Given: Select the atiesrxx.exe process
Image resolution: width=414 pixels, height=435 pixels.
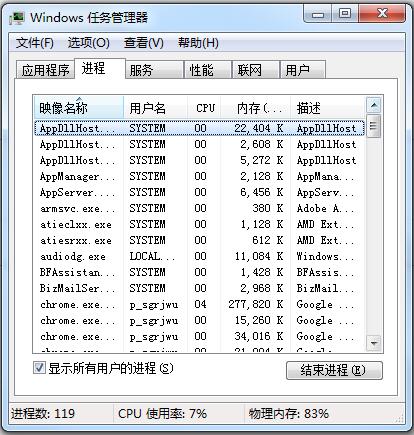Looking at the screenshot, I should [x=199, y=240].
